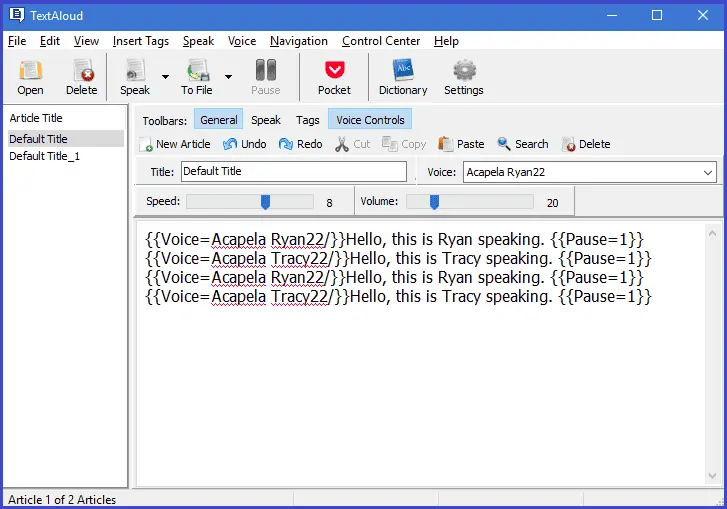Toggle the Voice Controls toolbar
727x509 pixels.
(370, 120)
